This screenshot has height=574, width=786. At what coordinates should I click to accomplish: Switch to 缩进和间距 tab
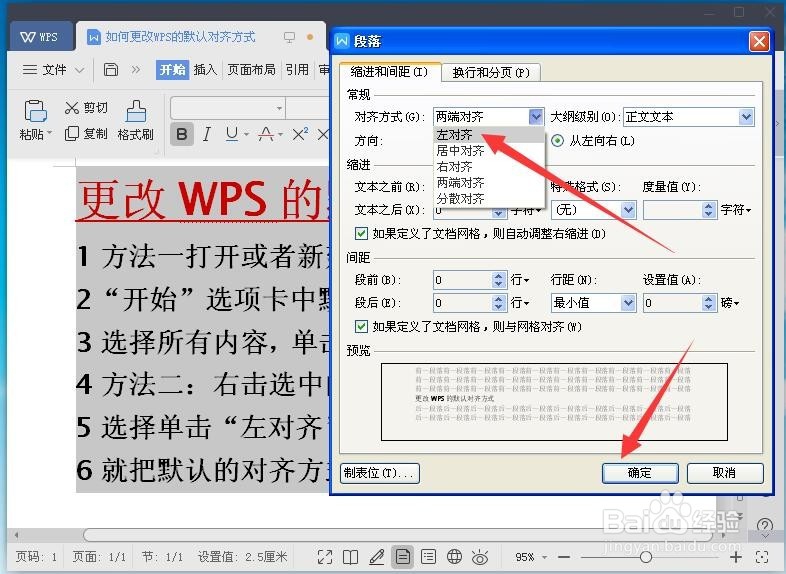click(x=389, y=72)
